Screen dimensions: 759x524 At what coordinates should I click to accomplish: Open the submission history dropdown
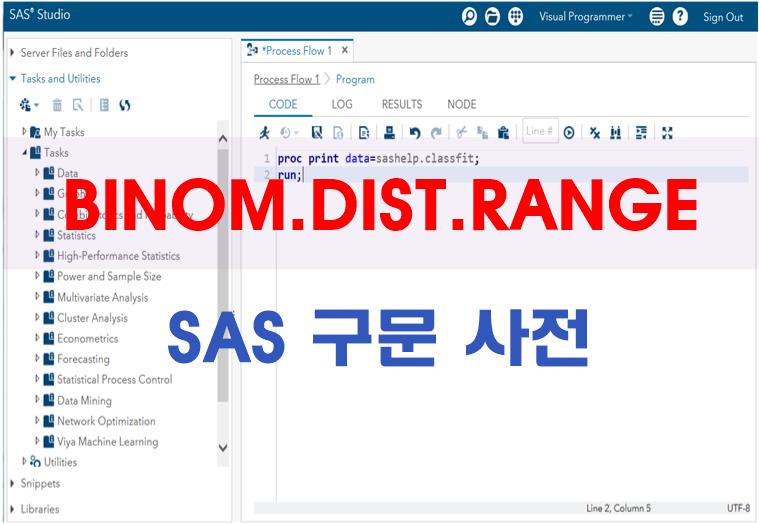pyautogui.click(x=289, y=132)
